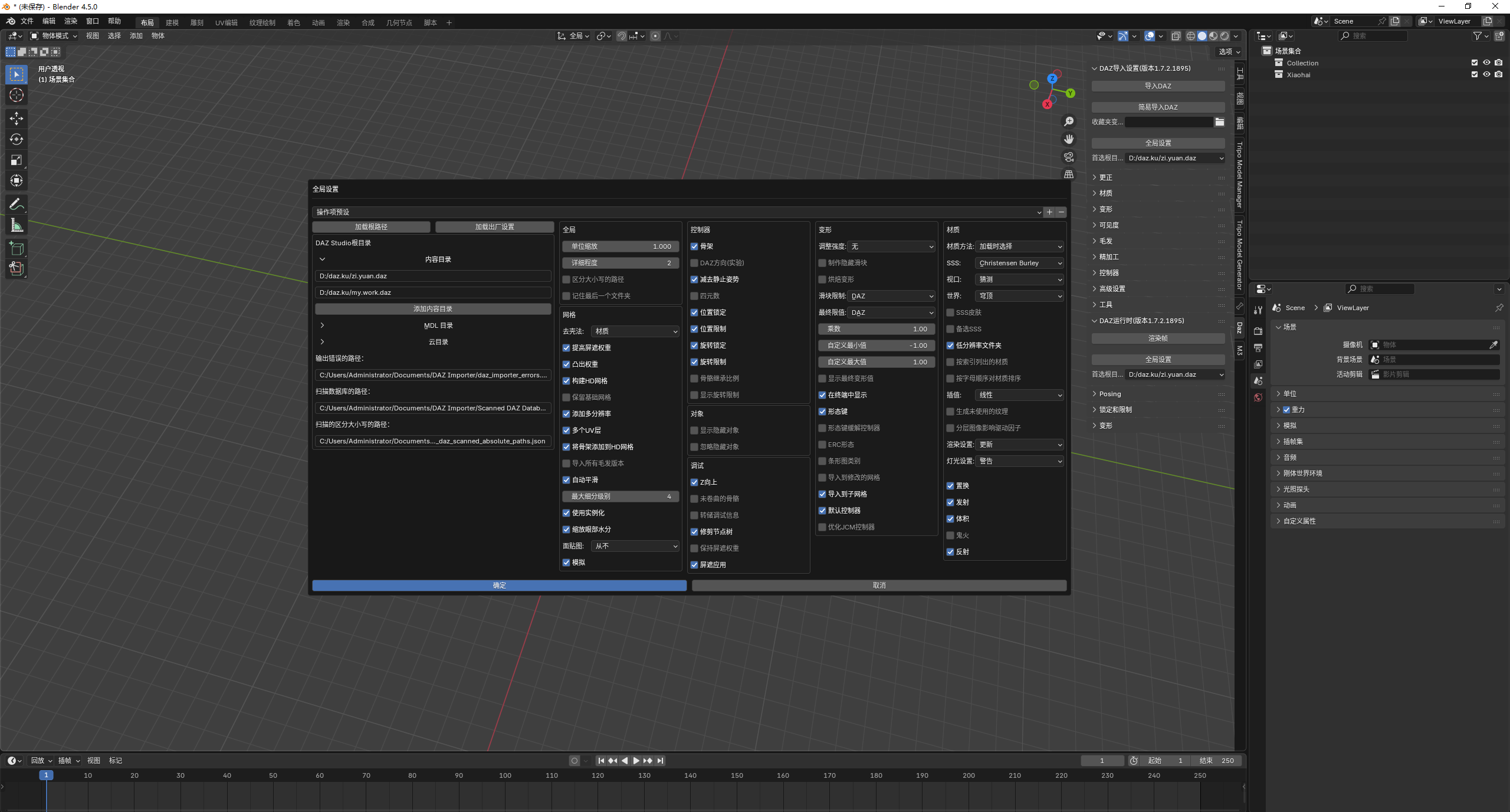1510x812 pixels.
Task: Open the 去壳法 材质 dropdown
Action: tap(635, 331)
